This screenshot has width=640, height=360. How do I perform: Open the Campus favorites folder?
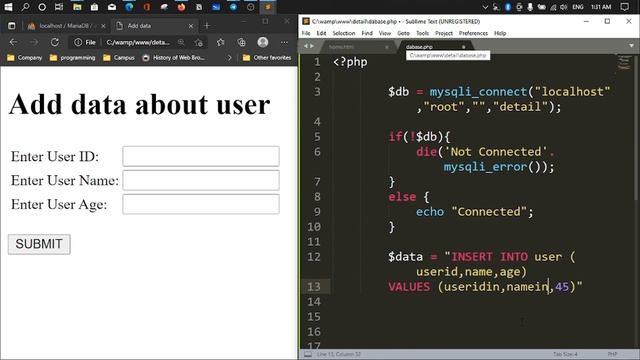pos(119,58)
